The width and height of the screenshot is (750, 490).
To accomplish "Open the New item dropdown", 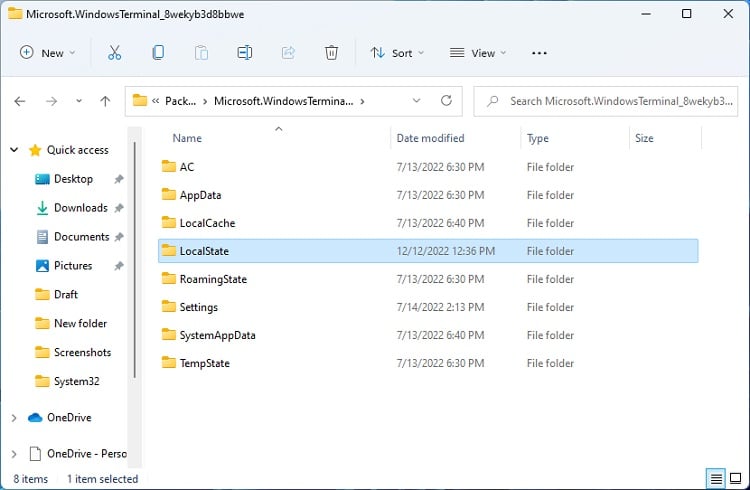I will [x=47, y=53].
